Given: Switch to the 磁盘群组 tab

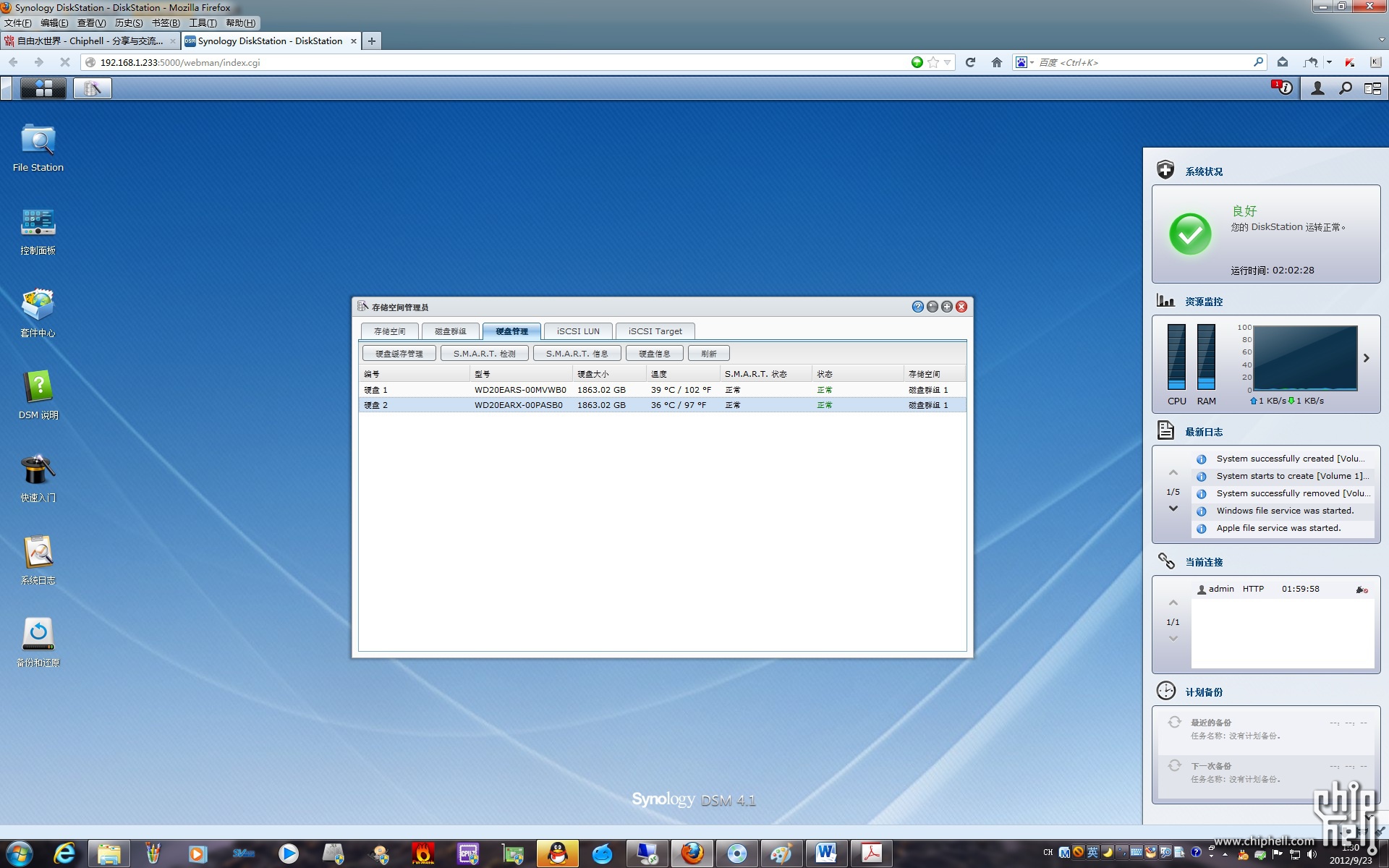Looking at the screenshot, I should (451, 331).
